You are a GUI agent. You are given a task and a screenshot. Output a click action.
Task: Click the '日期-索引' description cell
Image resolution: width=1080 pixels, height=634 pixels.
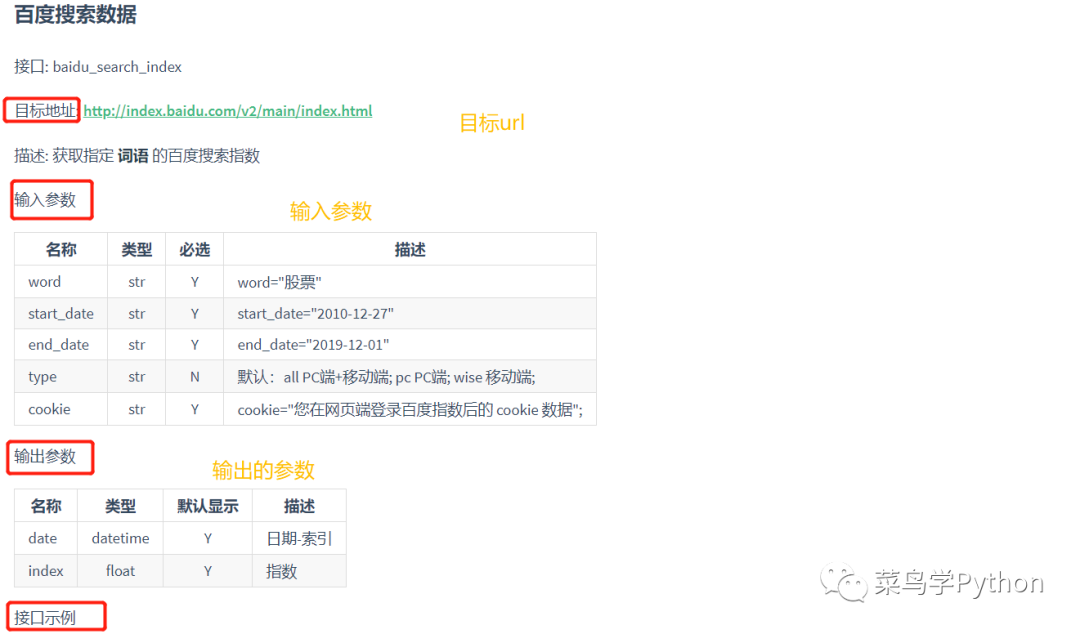tap(299, 538)
